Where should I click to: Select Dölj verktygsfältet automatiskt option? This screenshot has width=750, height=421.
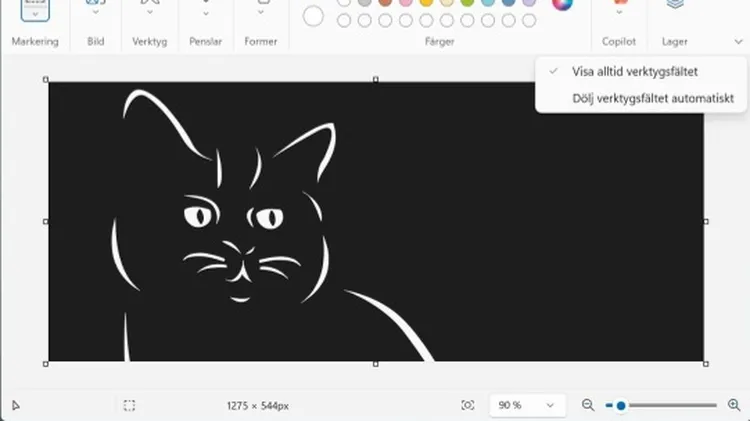click(x=652, y=98)
